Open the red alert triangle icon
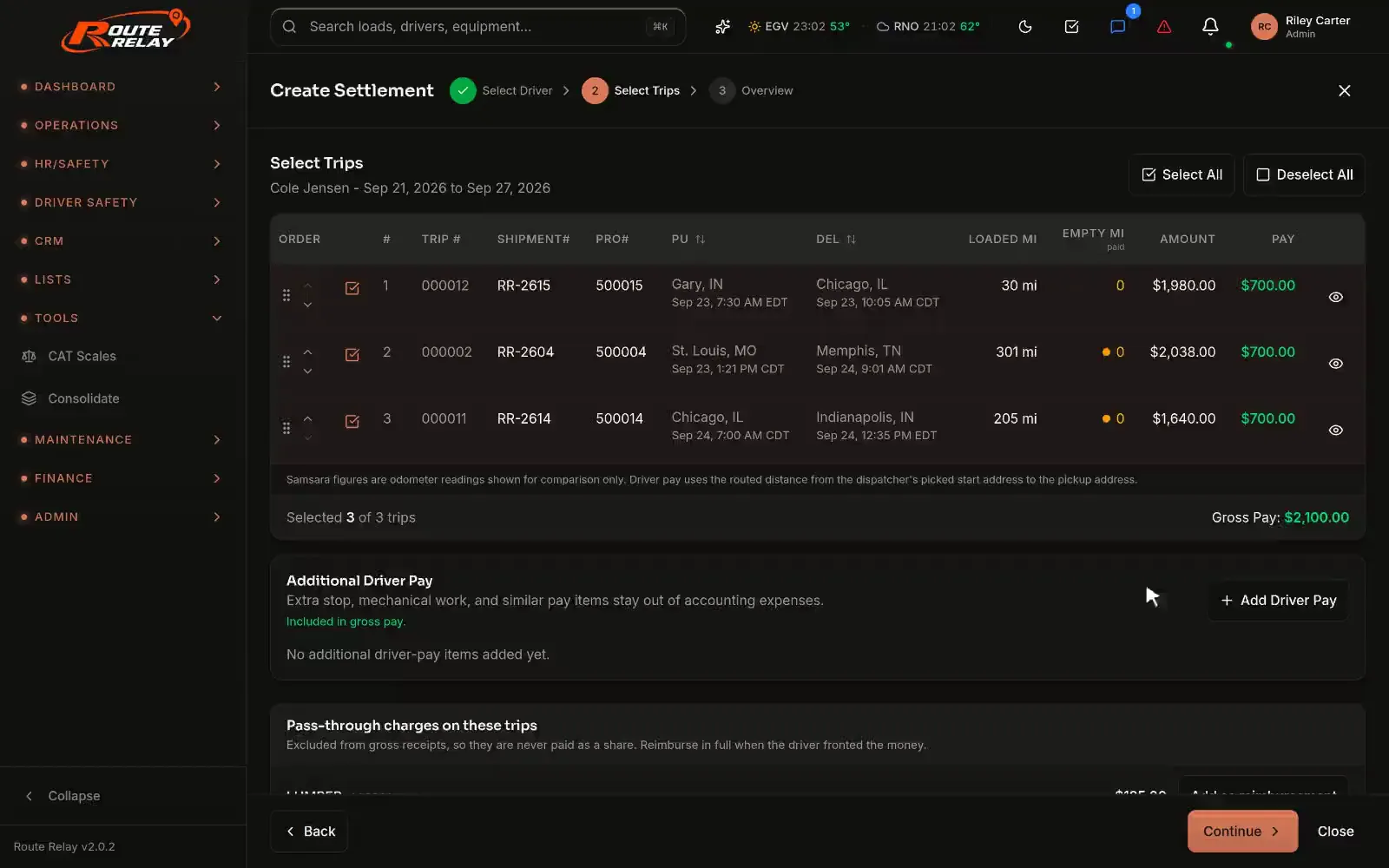This screenshot has width=1389, height=868. point(1164,27)
